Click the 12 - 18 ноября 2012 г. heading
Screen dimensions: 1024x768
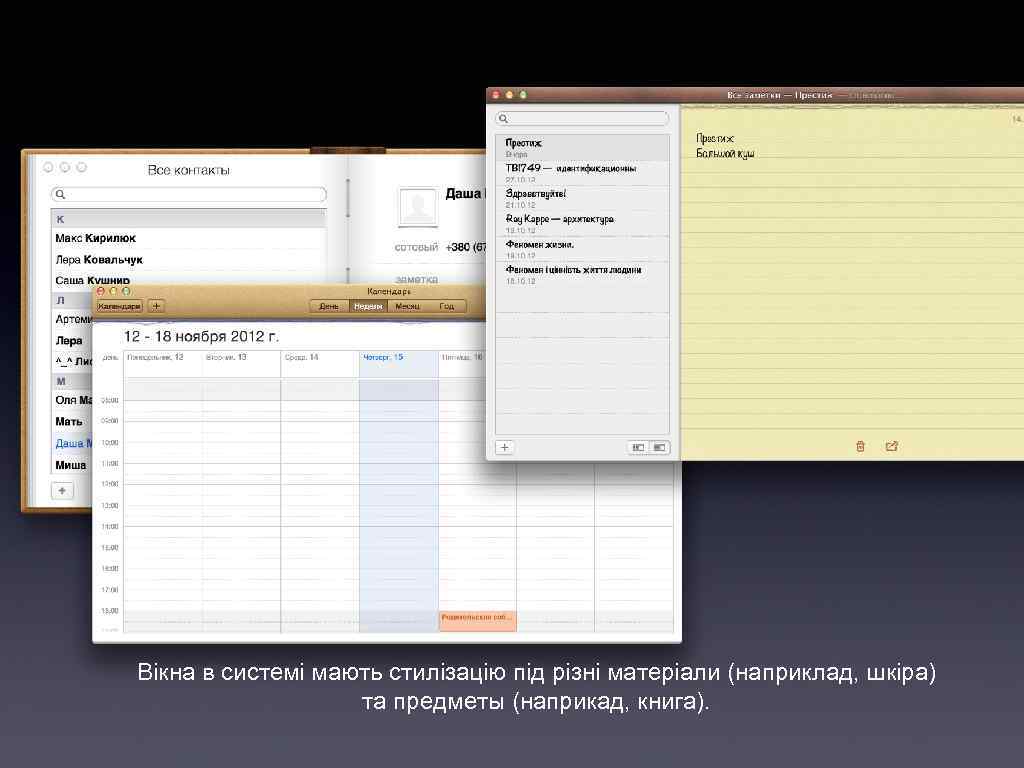(x=201, y=336)
